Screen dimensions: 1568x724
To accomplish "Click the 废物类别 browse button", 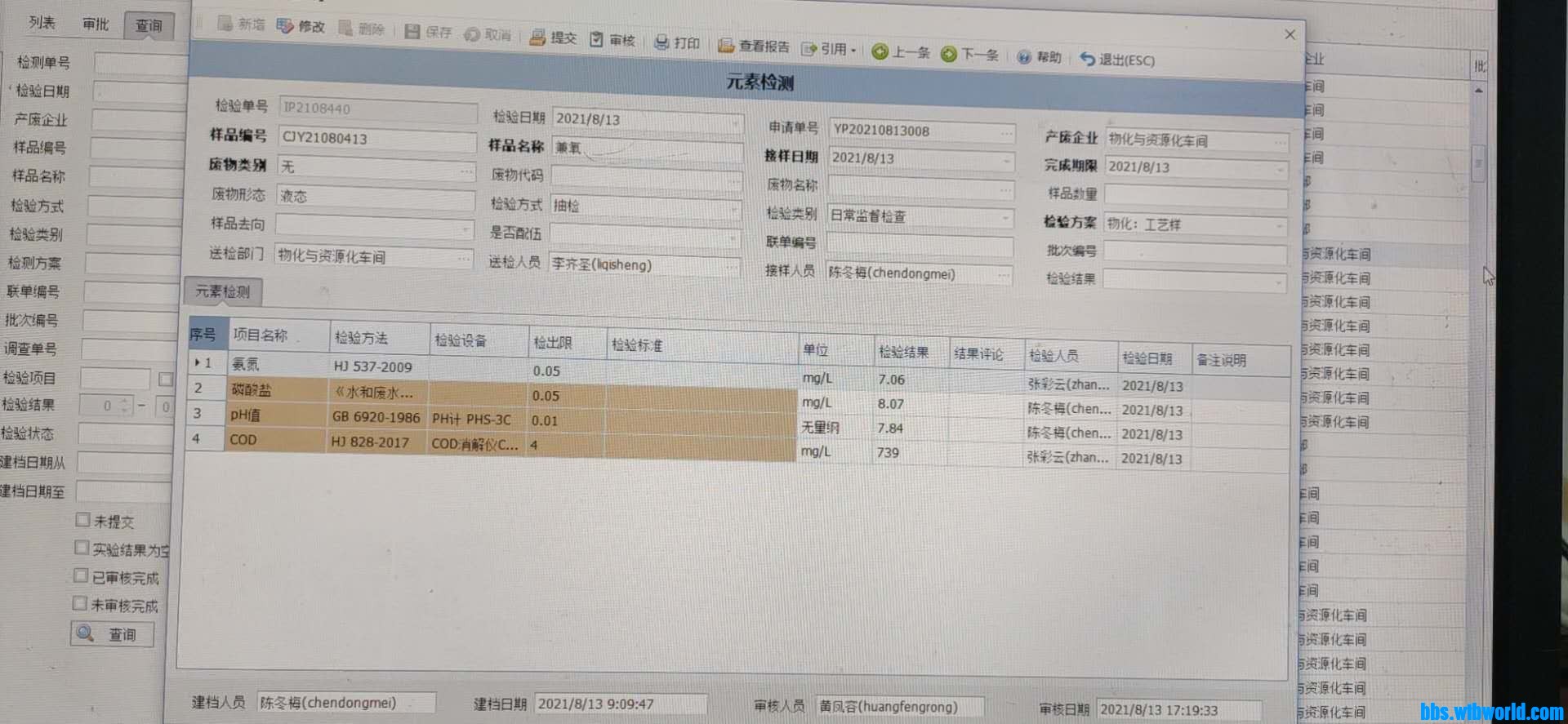I will pyautogui.click(x=465, y=171).
